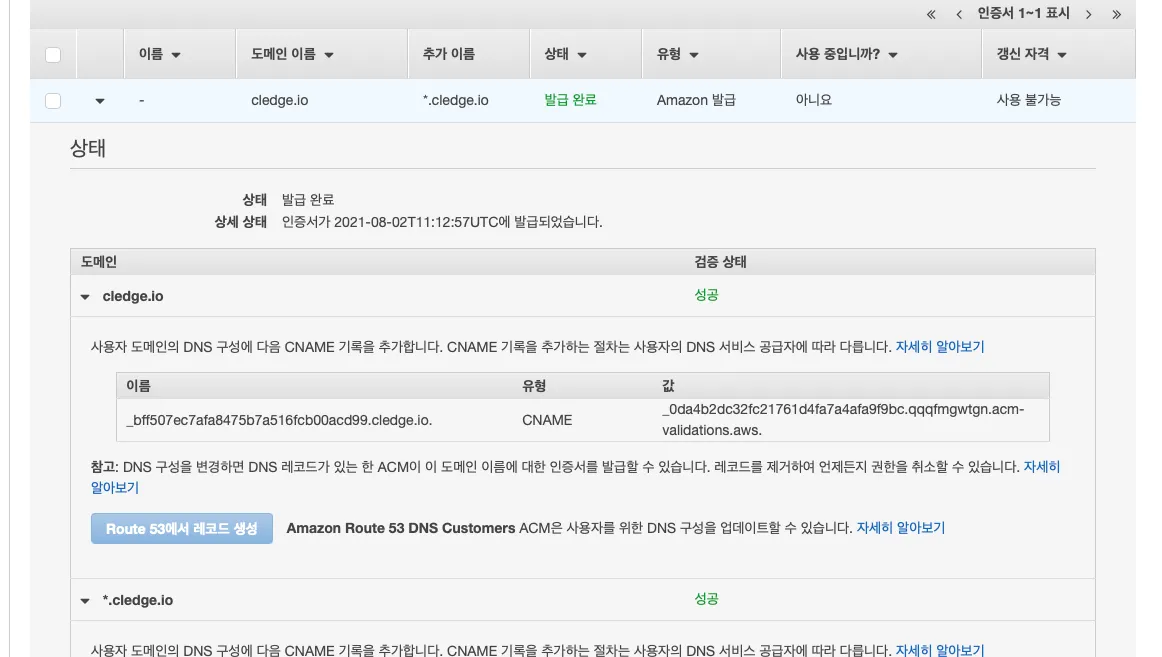Click Route 53에서 레코드 생성 button
Viewport: 1162px width, 657px height.
tap(181, 529)
